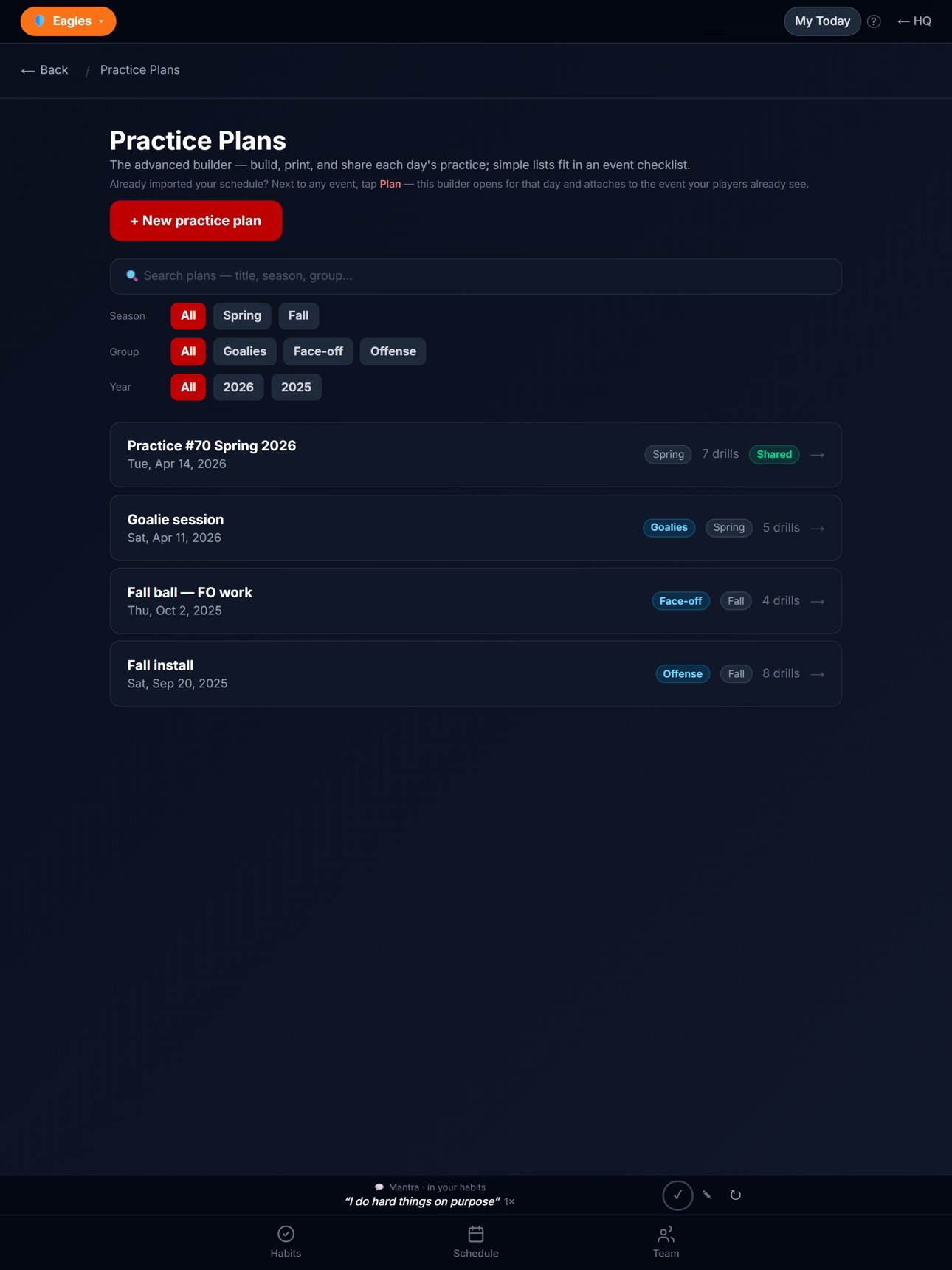Open the Fall install plan
The height and width of the screenshot is (1270, 952).
coord(476,674)
